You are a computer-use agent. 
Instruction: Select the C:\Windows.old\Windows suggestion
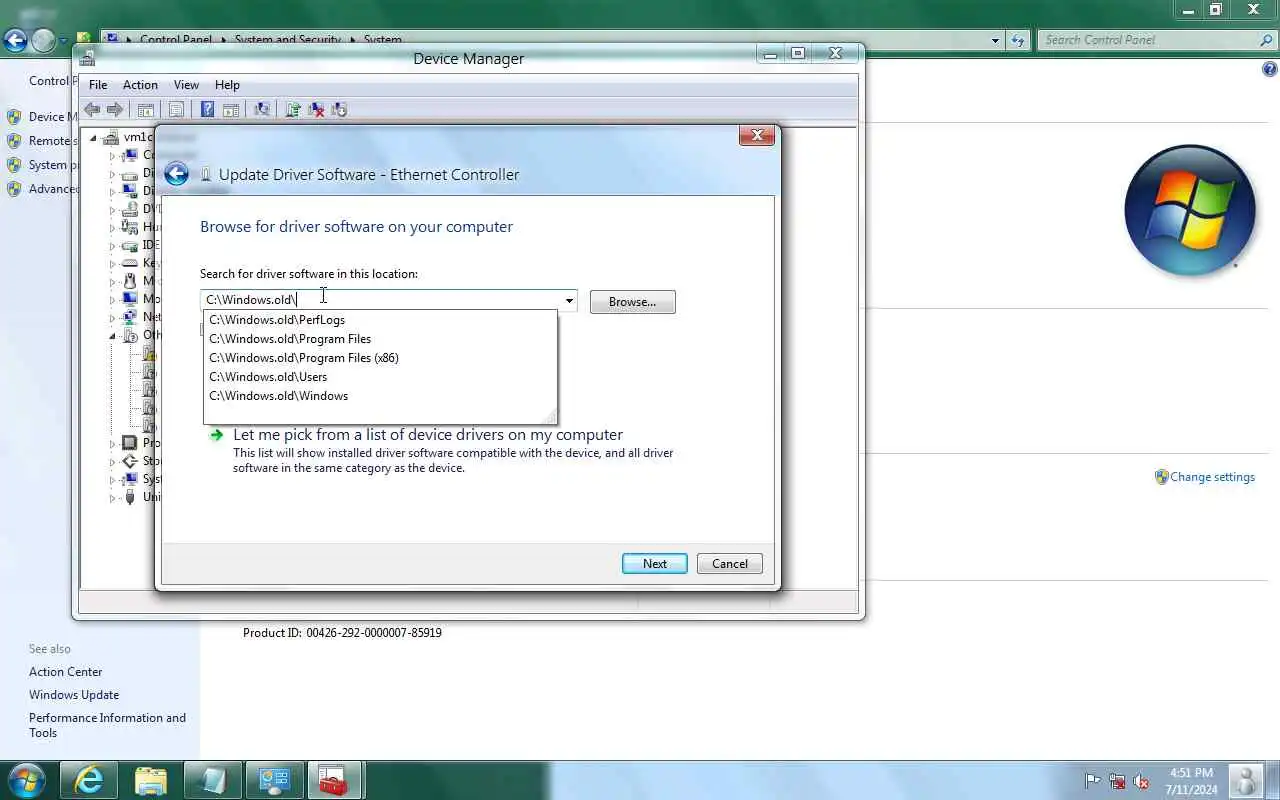[380, 396]
